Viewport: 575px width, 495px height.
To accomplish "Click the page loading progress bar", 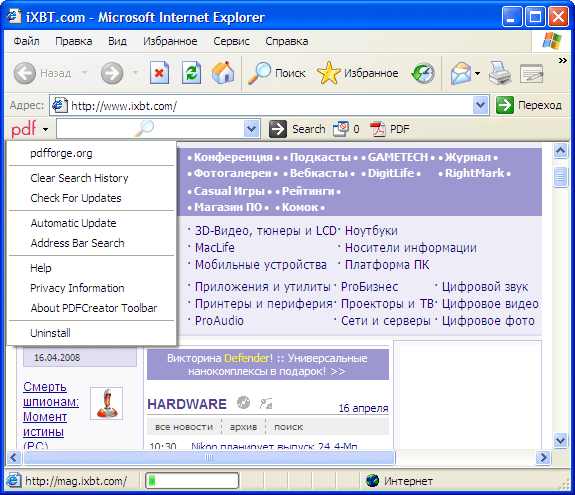I will [x=192, y=480].
